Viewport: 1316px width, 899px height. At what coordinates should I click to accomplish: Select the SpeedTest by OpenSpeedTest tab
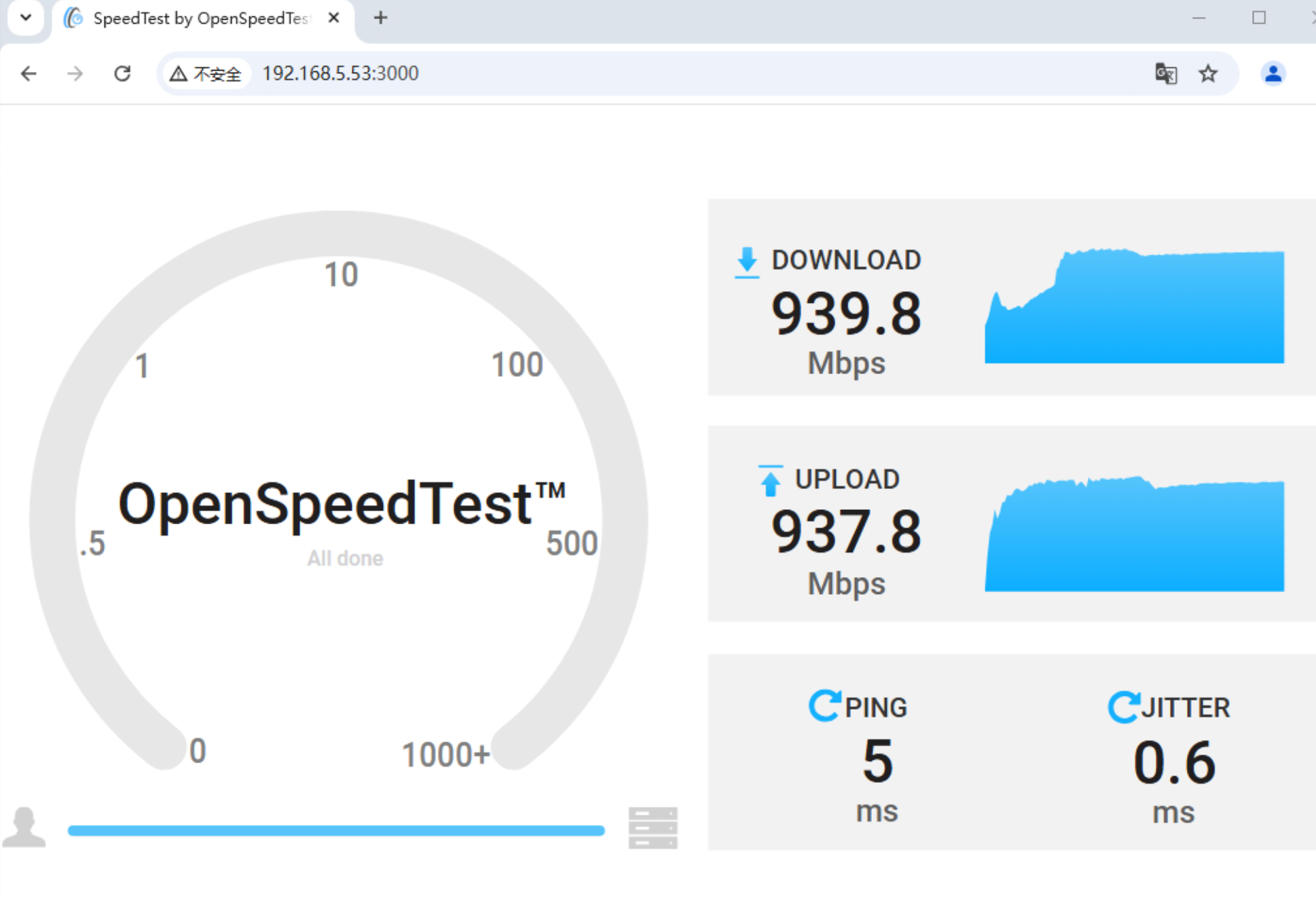(x=202, y=18)
